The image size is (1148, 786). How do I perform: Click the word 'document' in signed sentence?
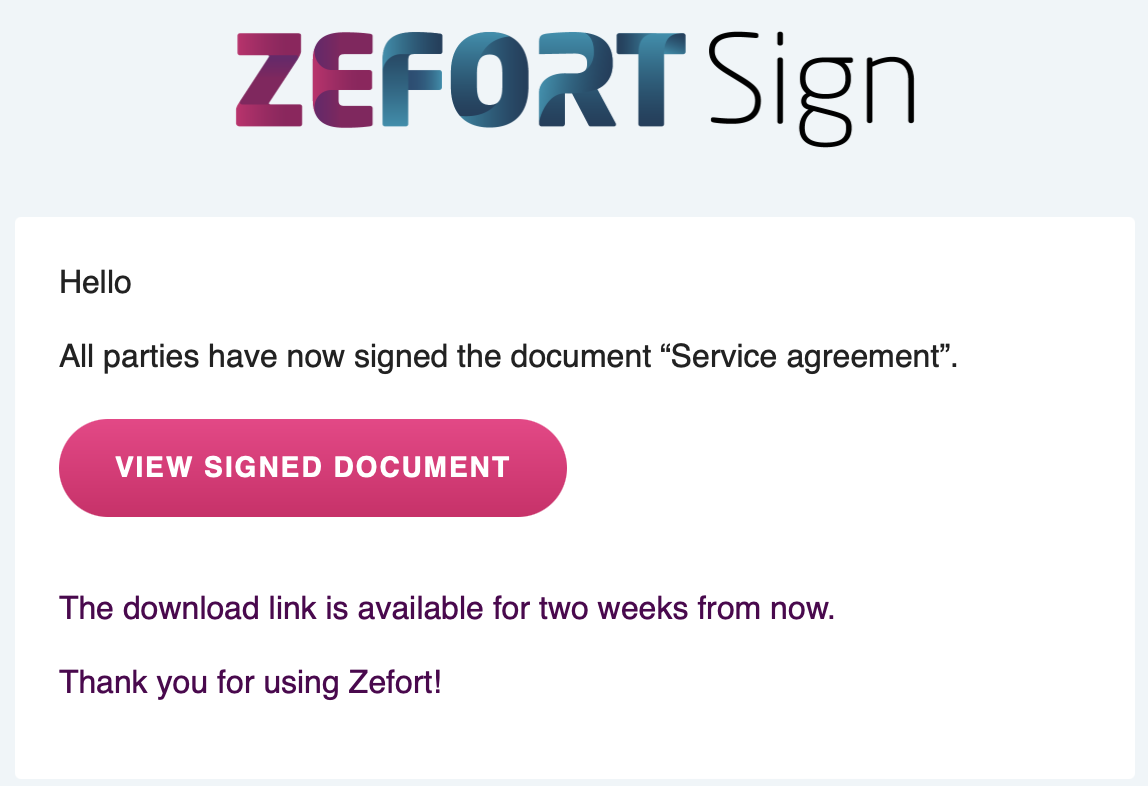tap(581, 356)
